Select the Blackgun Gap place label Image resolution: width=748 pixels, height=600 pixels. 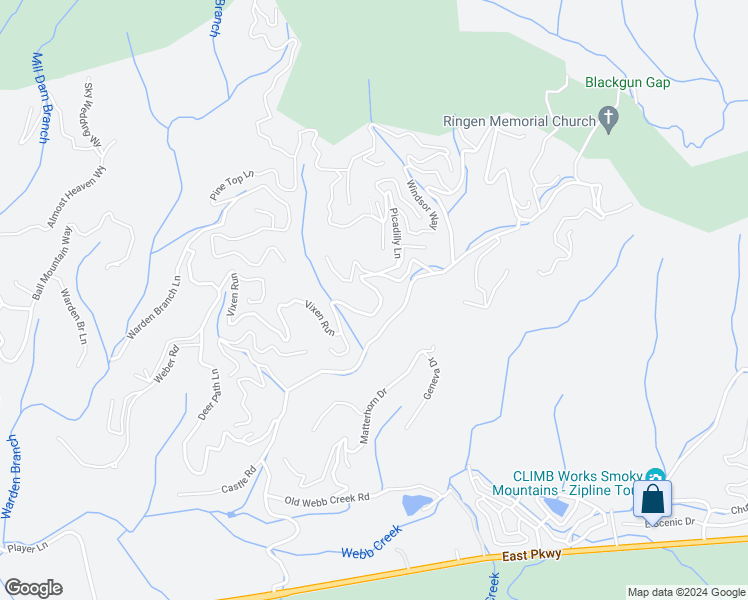(627, 83)
